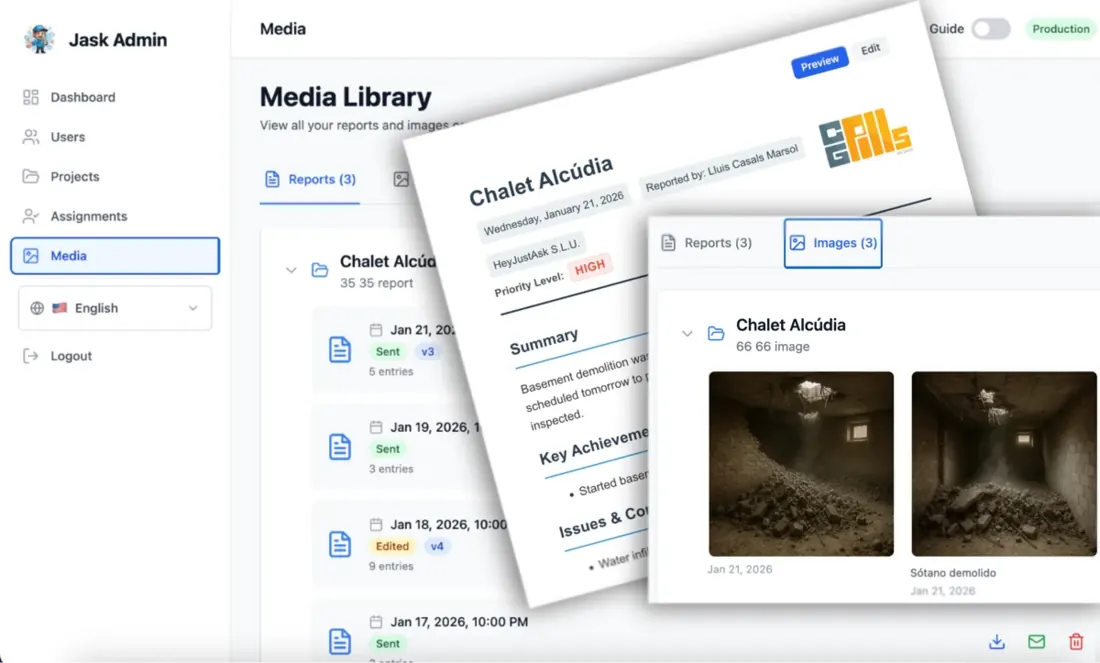Click the Sótano demolido caption

[953, 572]
